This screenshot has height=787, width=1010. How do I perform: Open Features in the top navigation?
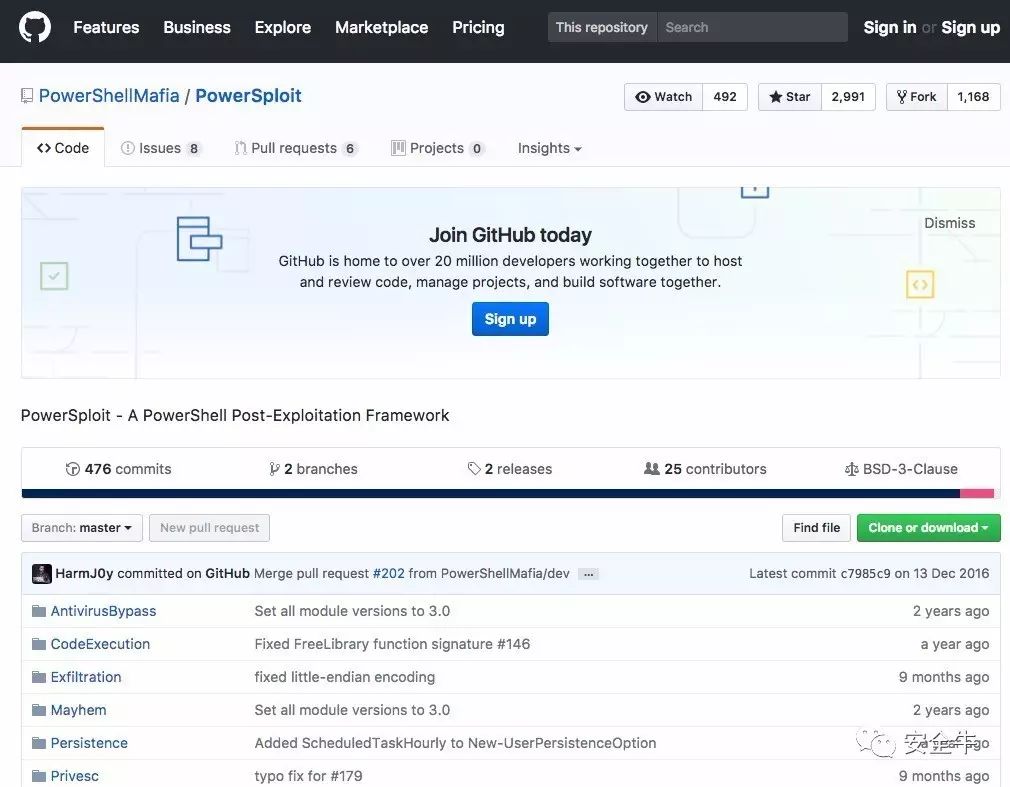[106, 27]
